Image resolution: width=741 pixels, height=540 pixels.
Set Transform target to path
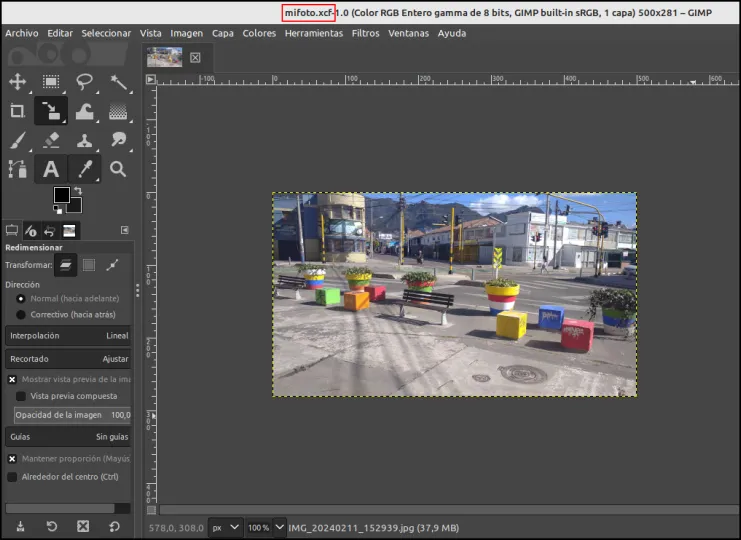112,265
